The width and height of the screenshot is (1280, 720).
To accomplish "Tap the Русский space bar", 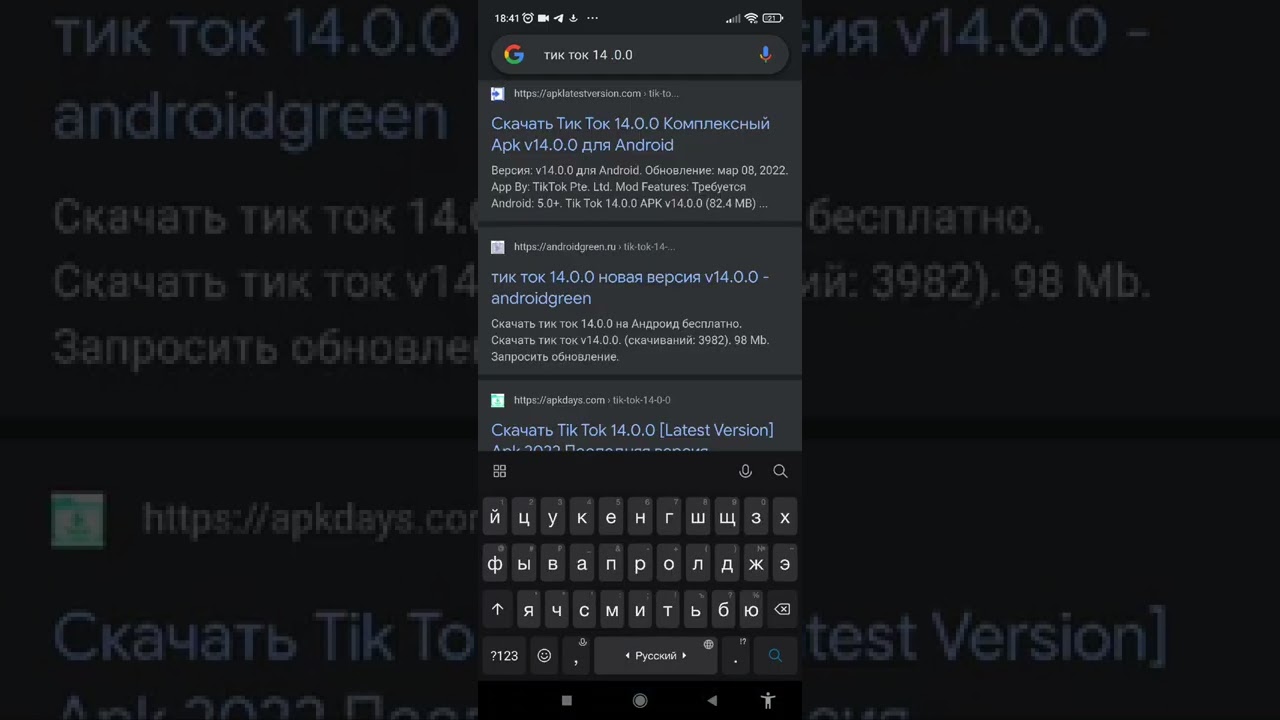I will (656, 656).
